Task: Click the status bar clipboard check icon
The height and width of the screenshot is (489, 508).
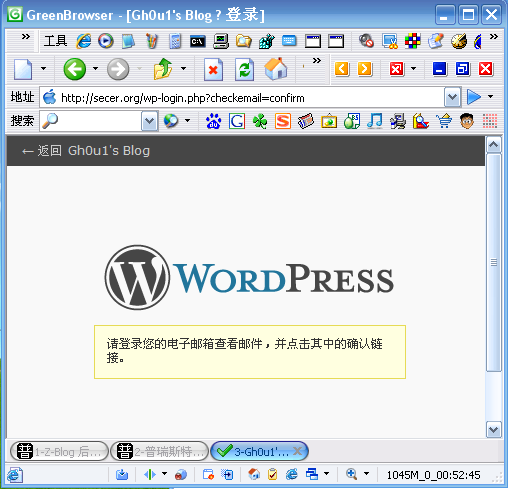Action: pyautogui.click(x=272, y=474)
